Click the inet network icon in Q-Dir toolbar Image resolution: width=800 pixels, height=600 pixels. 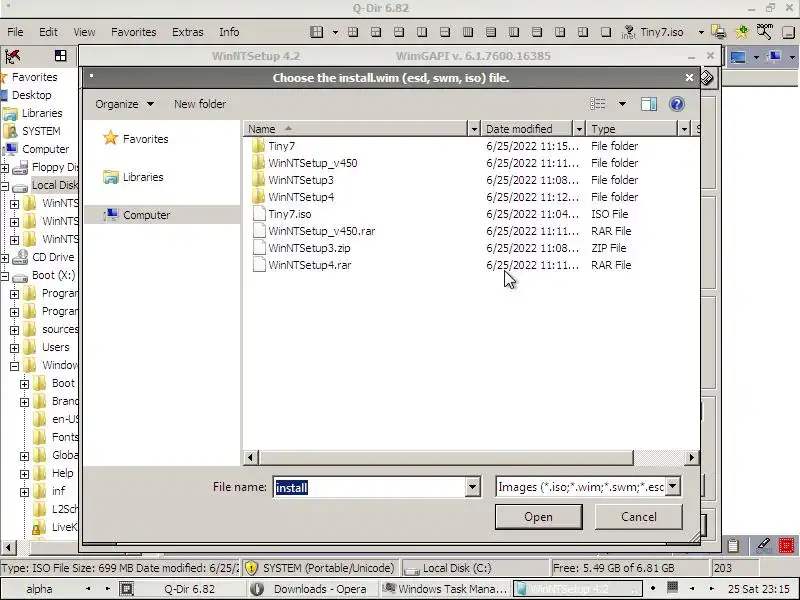[x=628, y=32]
